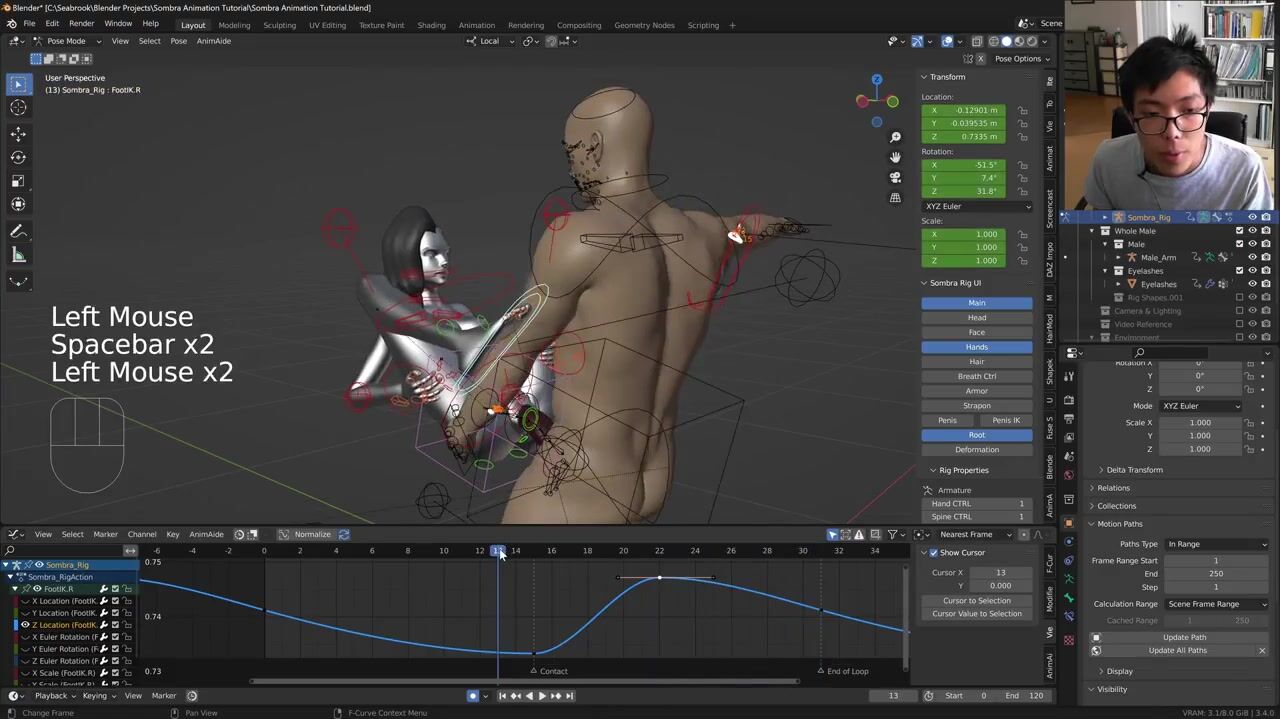Click the pan hand viewport icon
The width and height of the screenshot is (1280, 719).
click(895, 157)
